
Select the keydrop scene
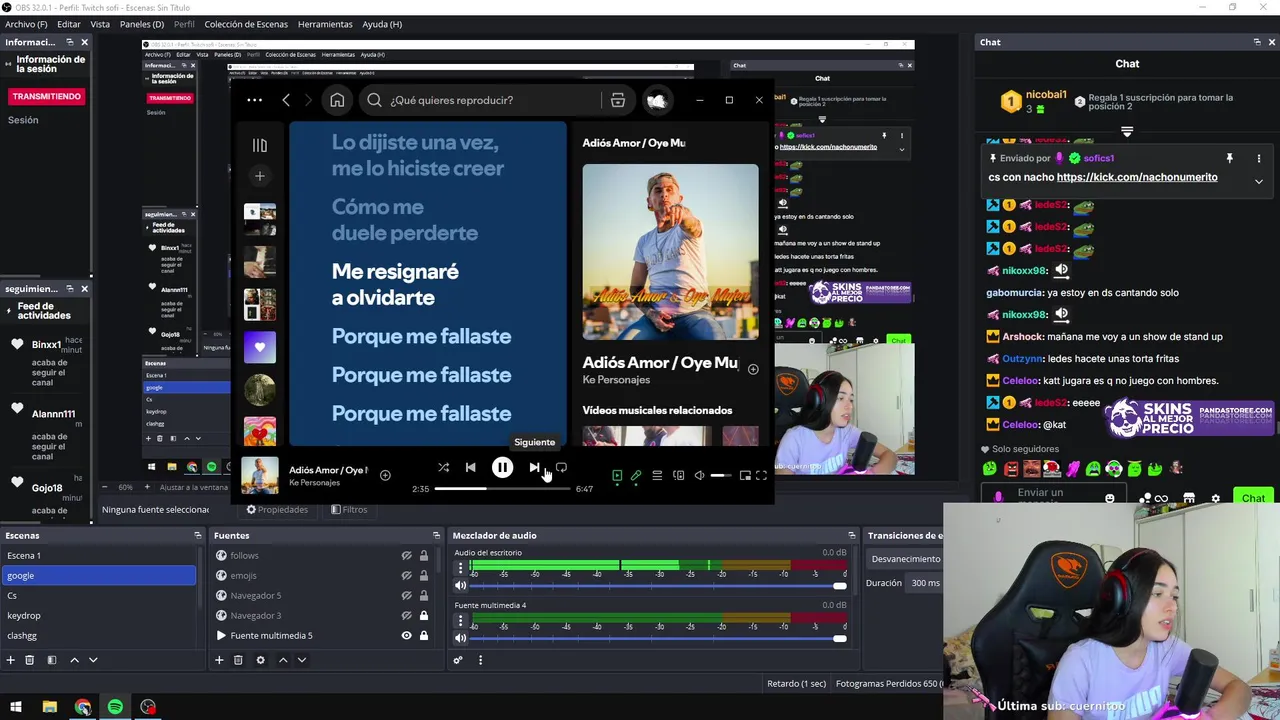click(x=98, y=615)
